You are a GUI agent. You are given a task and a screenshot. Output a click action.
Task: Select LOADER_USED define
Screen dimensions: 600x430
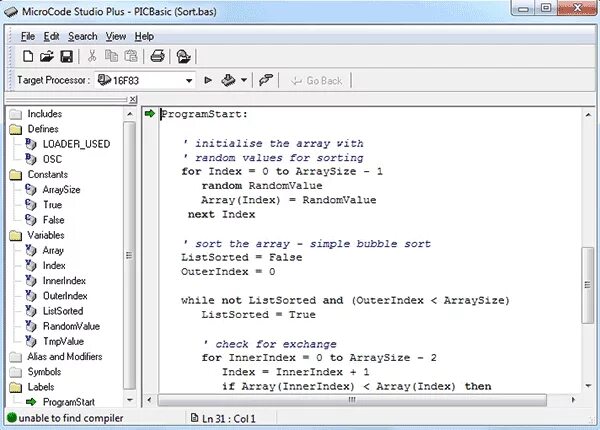pos(68,144)
